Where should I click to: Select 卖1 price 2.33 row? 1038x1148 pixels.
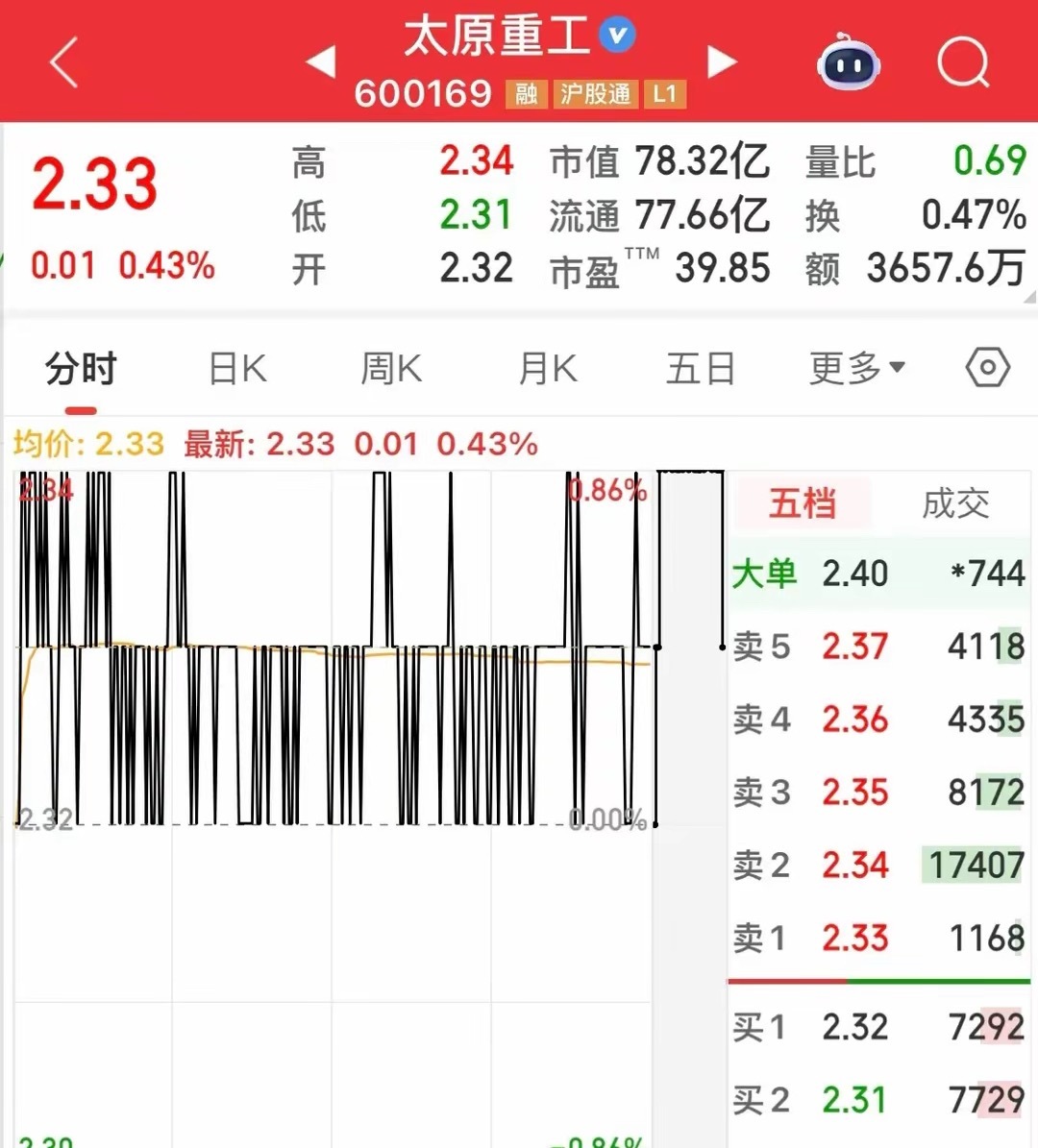pos(879,938)
